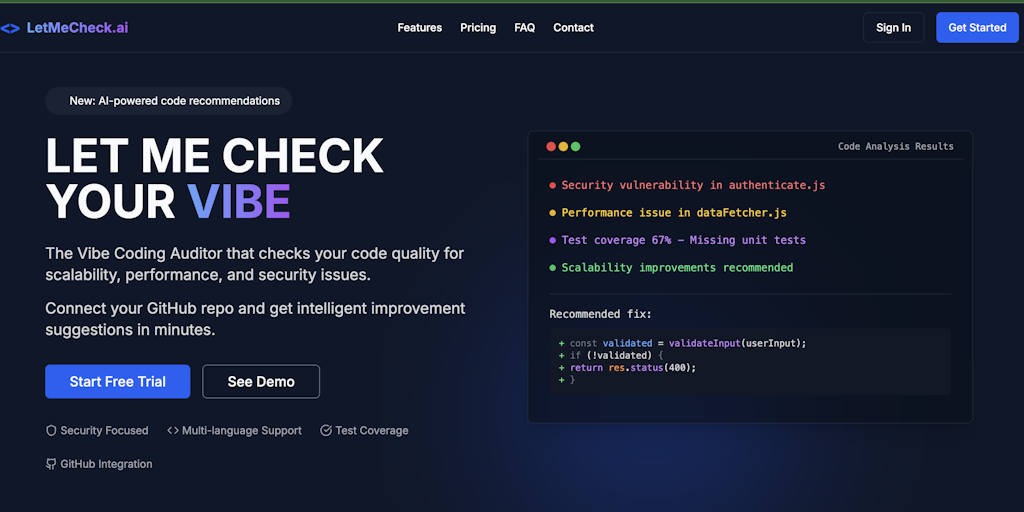The height and width of the screenshot is (512, 1024).
Task: Click the LetMeCheck.ai brand name
Action: pos(77,27)
